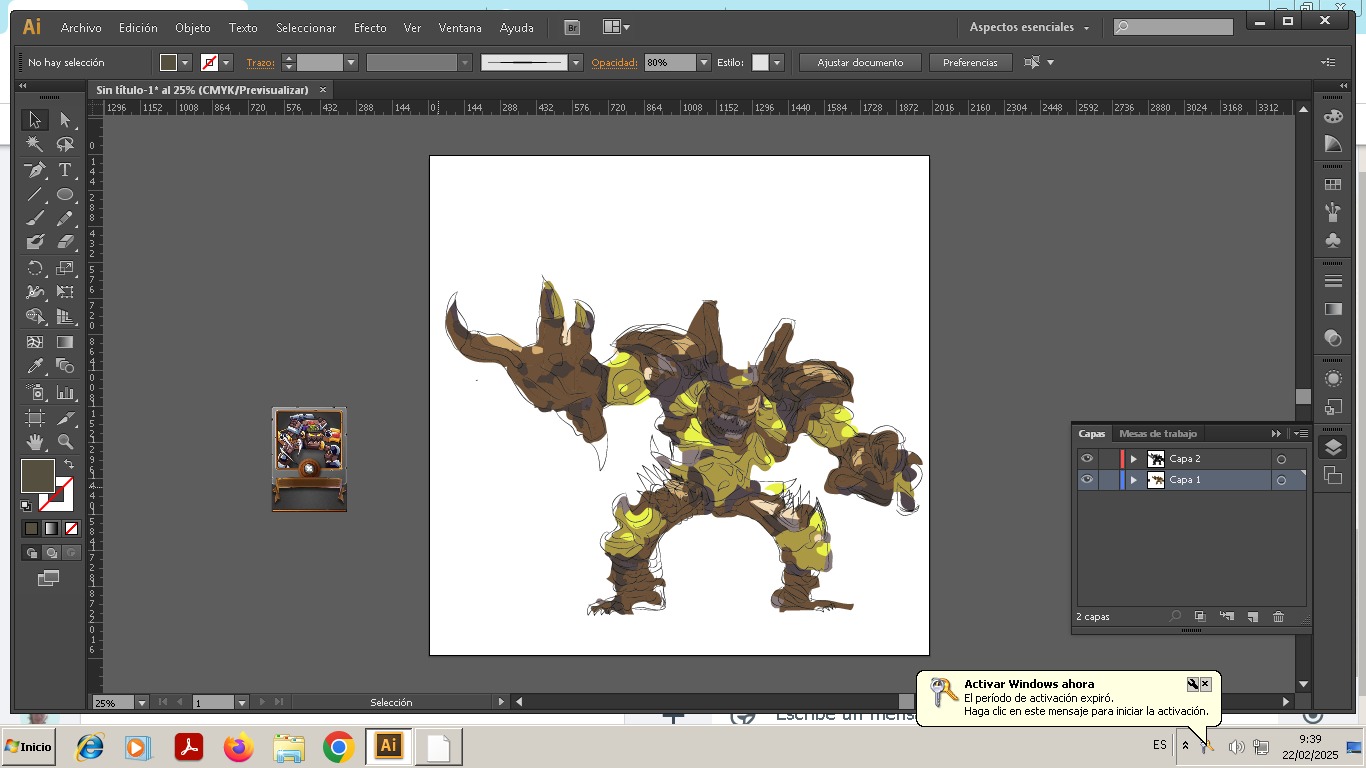Open the Estilo graphic style dropdown
Image resolution: width=1366 pixels, height=768 pixels.
(777, 63)
